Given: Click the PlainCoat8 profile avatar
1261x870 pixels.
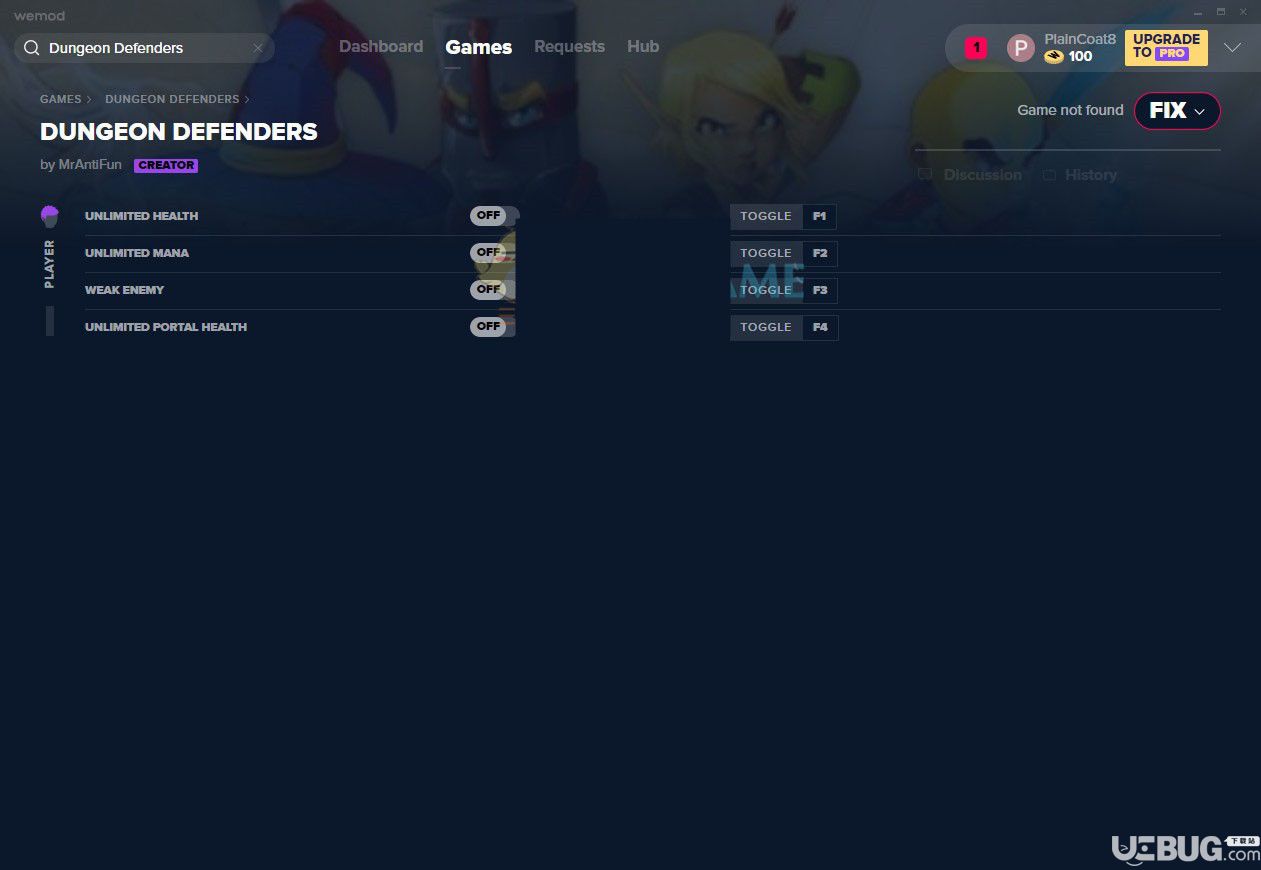Looking at the screenshot, I should coord(1020,48).
